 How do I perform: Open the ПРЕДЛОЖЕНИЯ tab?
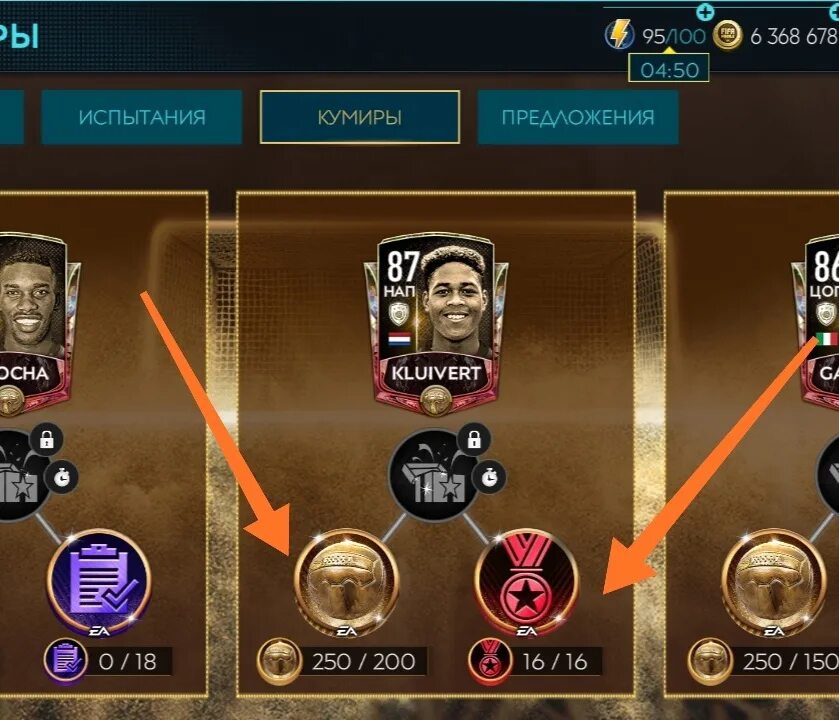(x=578, y=117)
